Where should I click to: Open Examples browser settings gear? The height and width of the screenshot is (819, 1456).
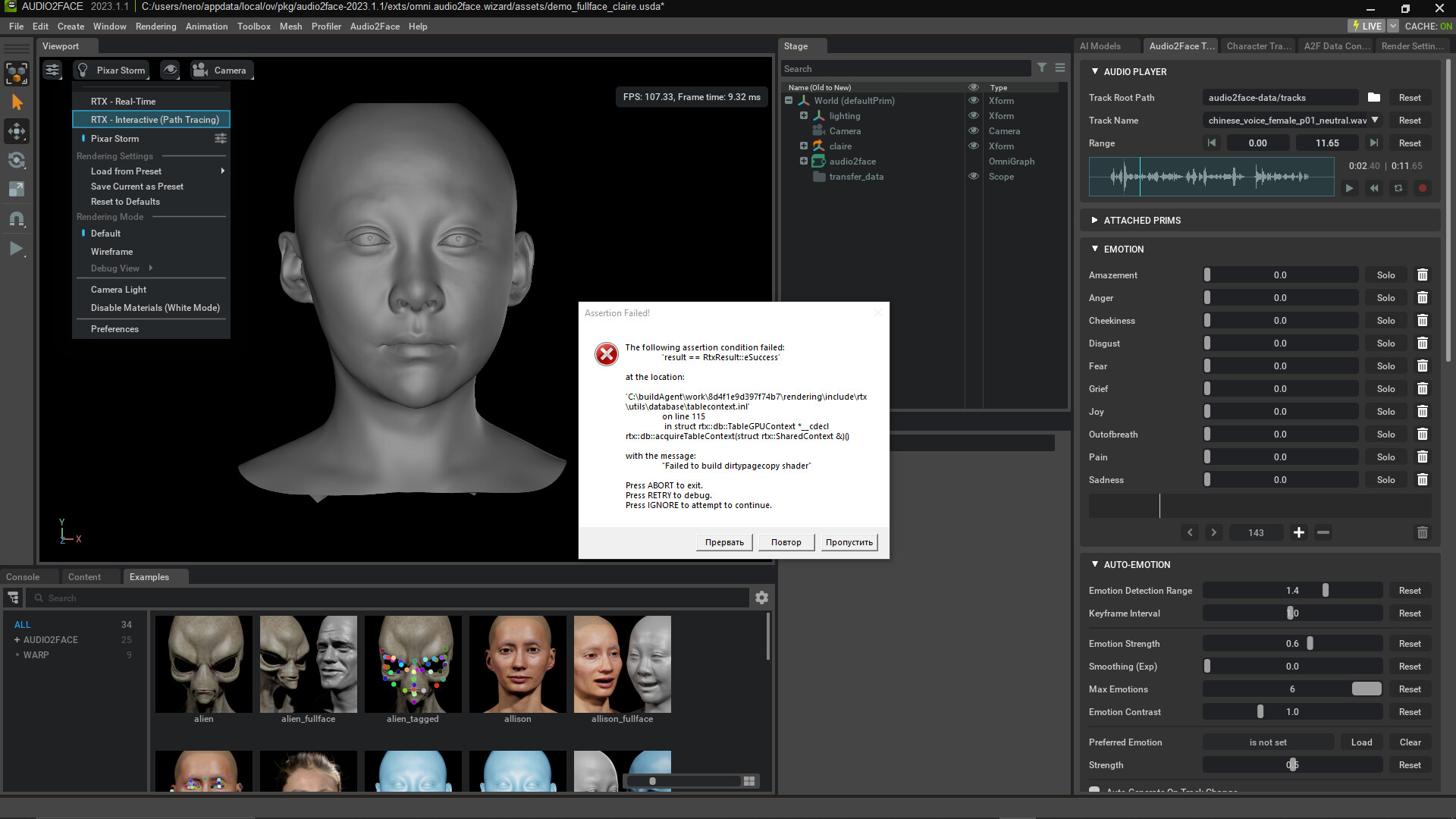(761, 598)
